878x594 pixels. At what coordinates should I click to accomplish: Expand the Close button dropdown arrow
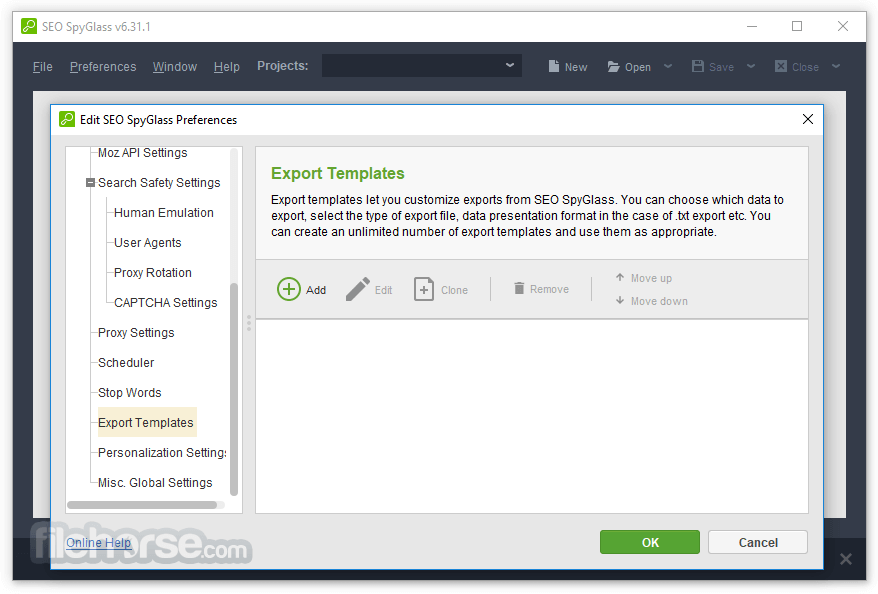click(x=836, y=66)
